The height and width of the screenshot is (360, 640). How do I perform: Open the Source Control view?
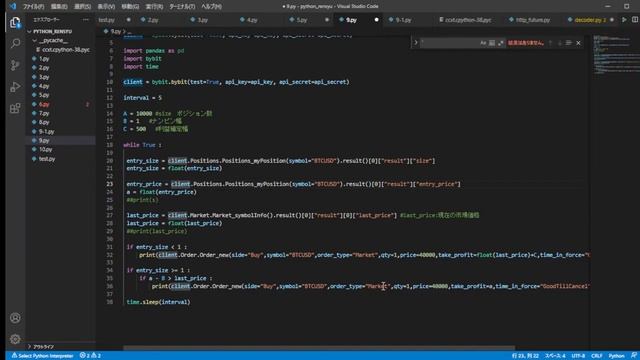coord(15,65)
